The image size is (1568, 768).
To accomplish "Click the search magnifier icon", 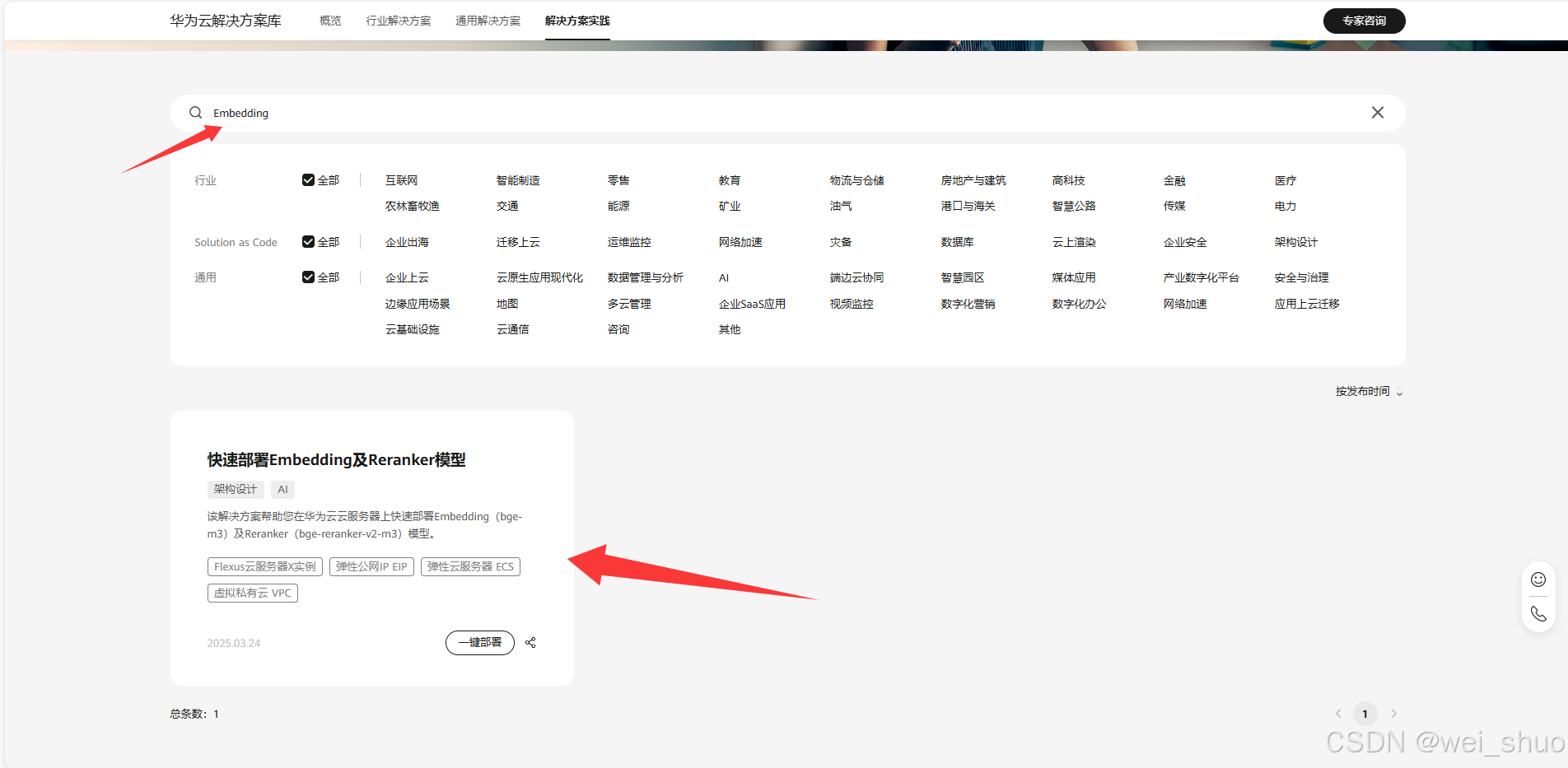I will point(195,113).
